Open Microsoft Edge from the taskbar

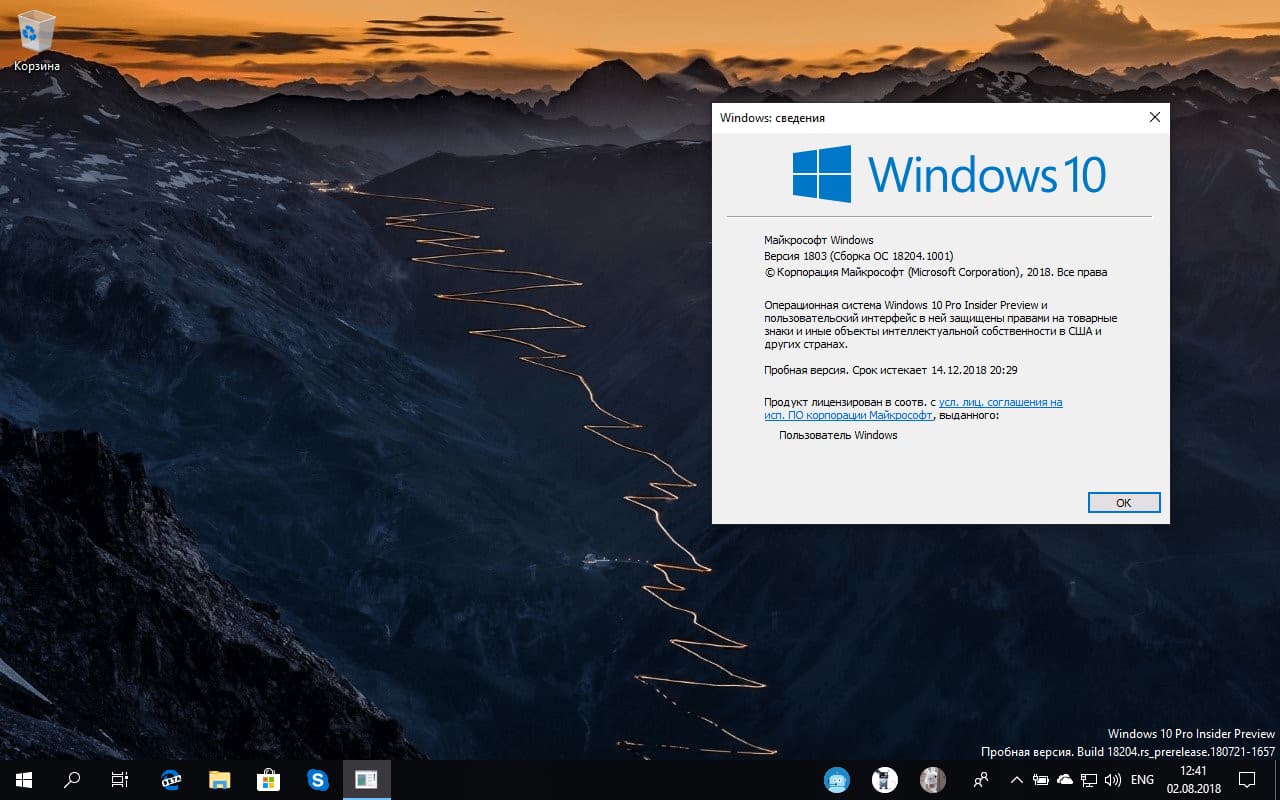click(x=170, y=779)
